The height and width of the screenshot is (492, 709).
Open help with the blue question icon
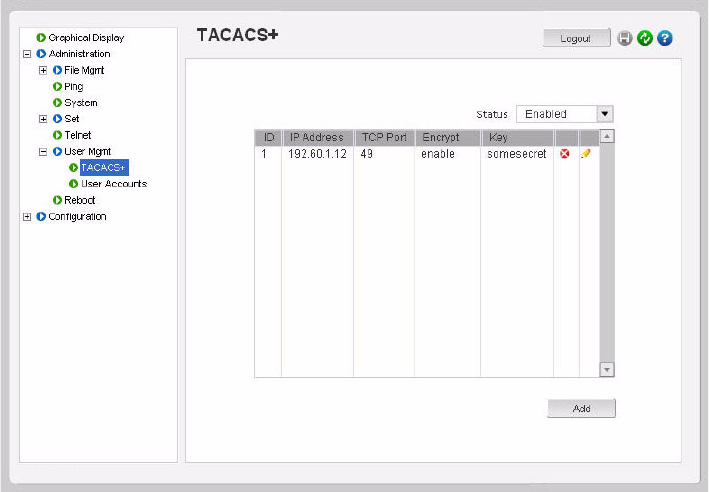tap(665, 38)
